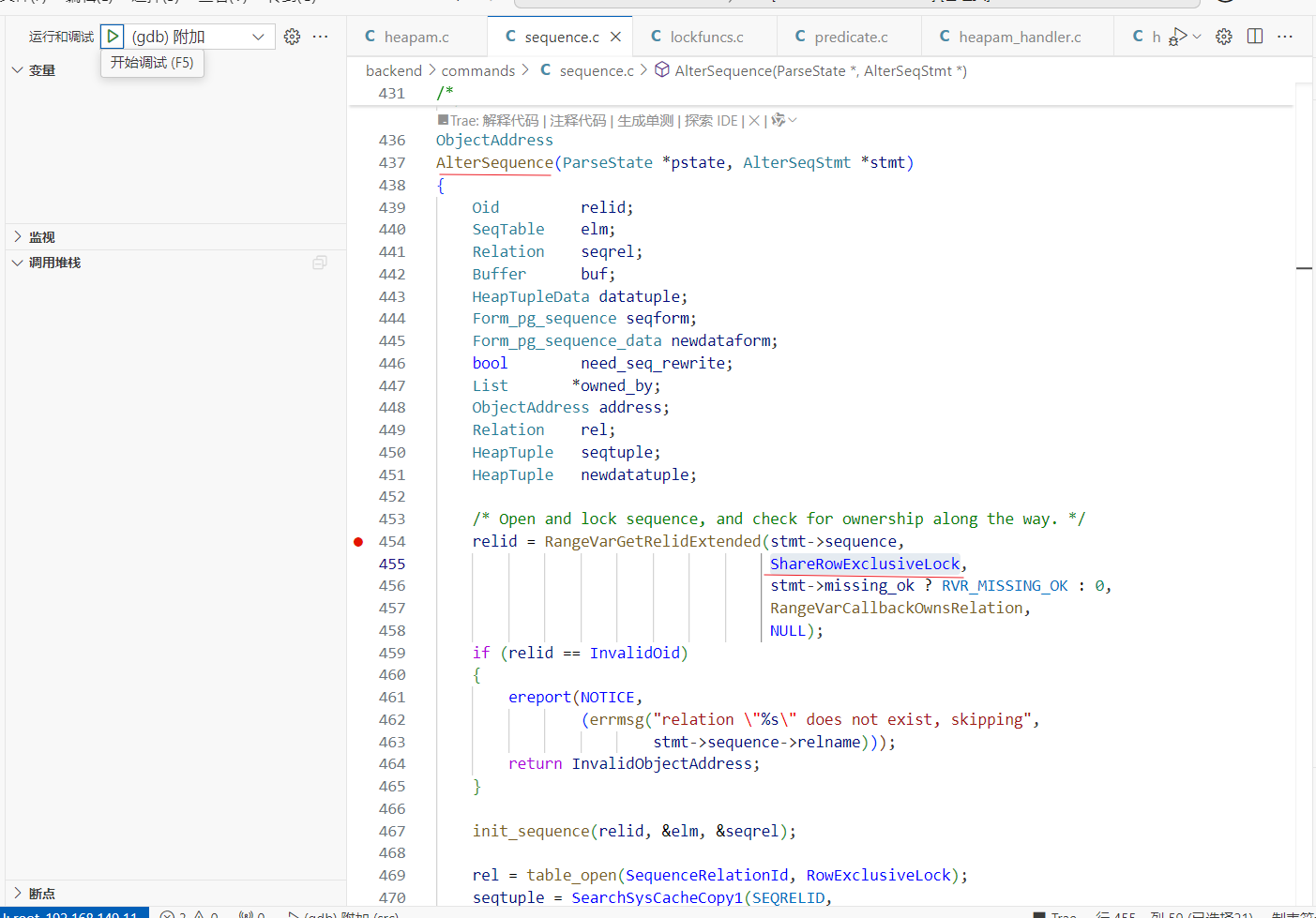The width and height of the screenshot is (1316, 918).
Task: Toggle the breakpoint on line 454
Action: tap(358, 542)
